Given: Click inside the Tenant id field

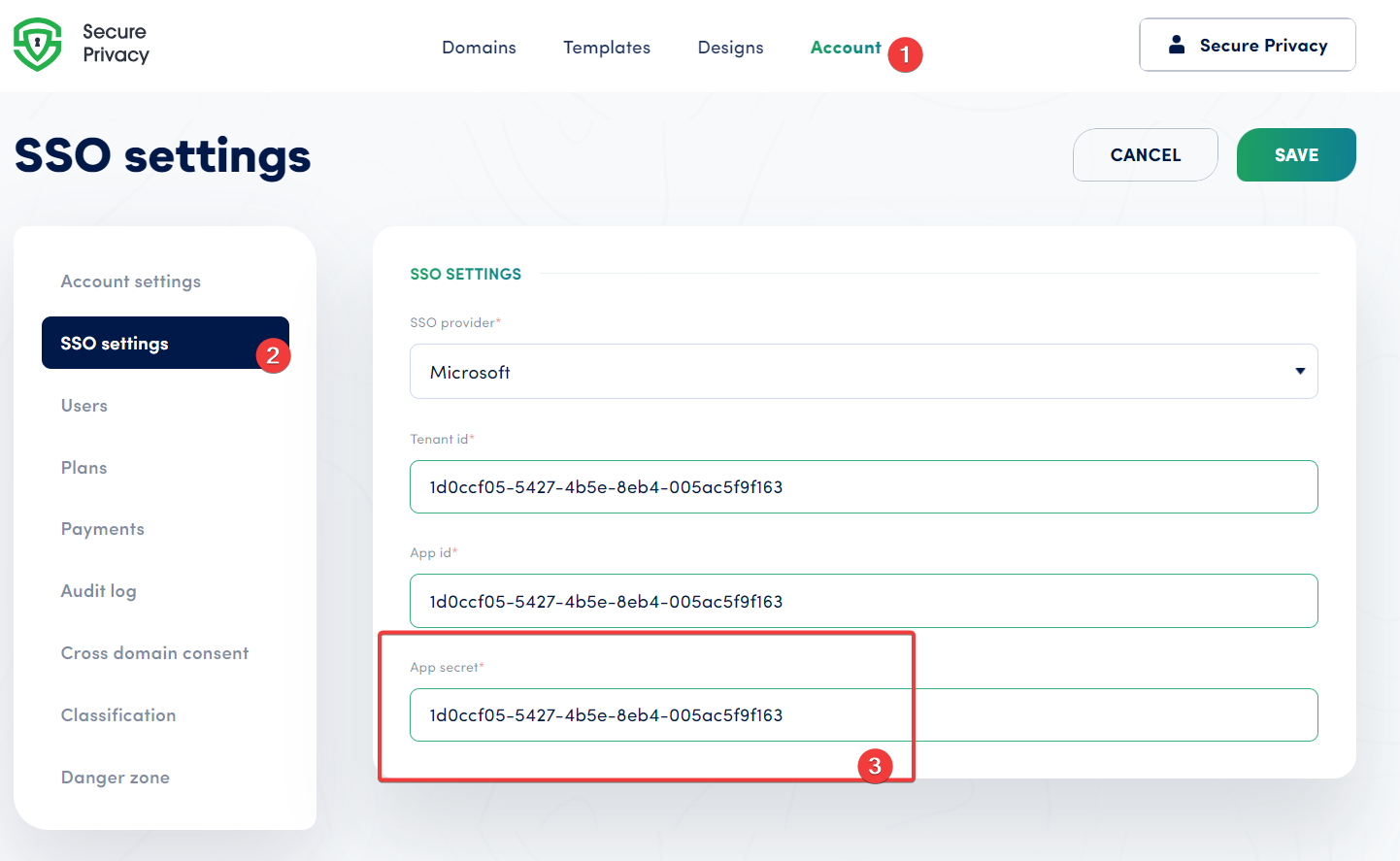Looking at the screenshot, I should (x=863, y=486).
